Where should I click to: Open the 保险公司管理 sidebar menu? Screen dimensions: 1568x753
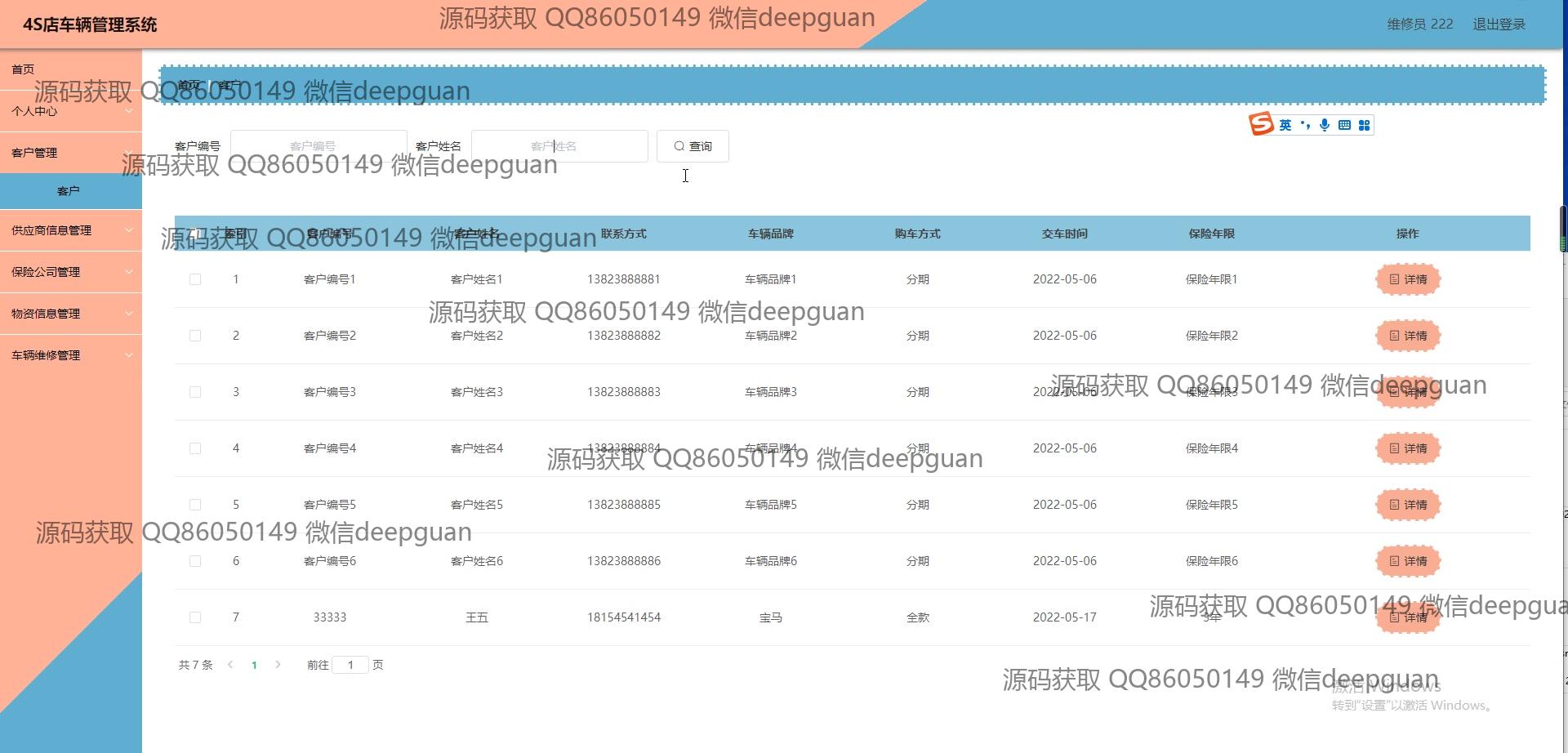click(71, 272)
